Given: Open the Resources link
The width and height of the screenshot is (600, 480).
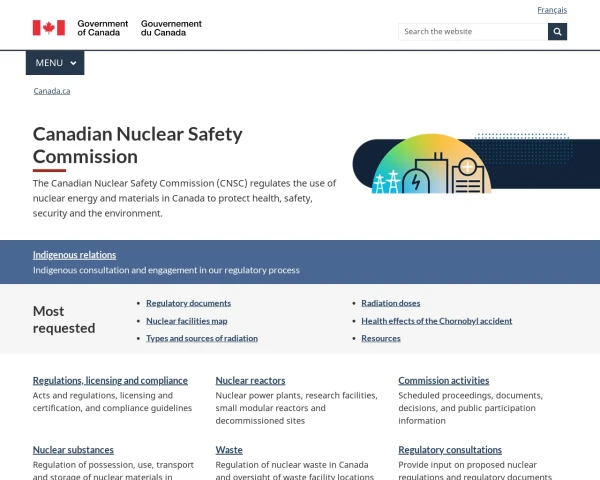Looking at the screenshot, I should tap(381, 338).
